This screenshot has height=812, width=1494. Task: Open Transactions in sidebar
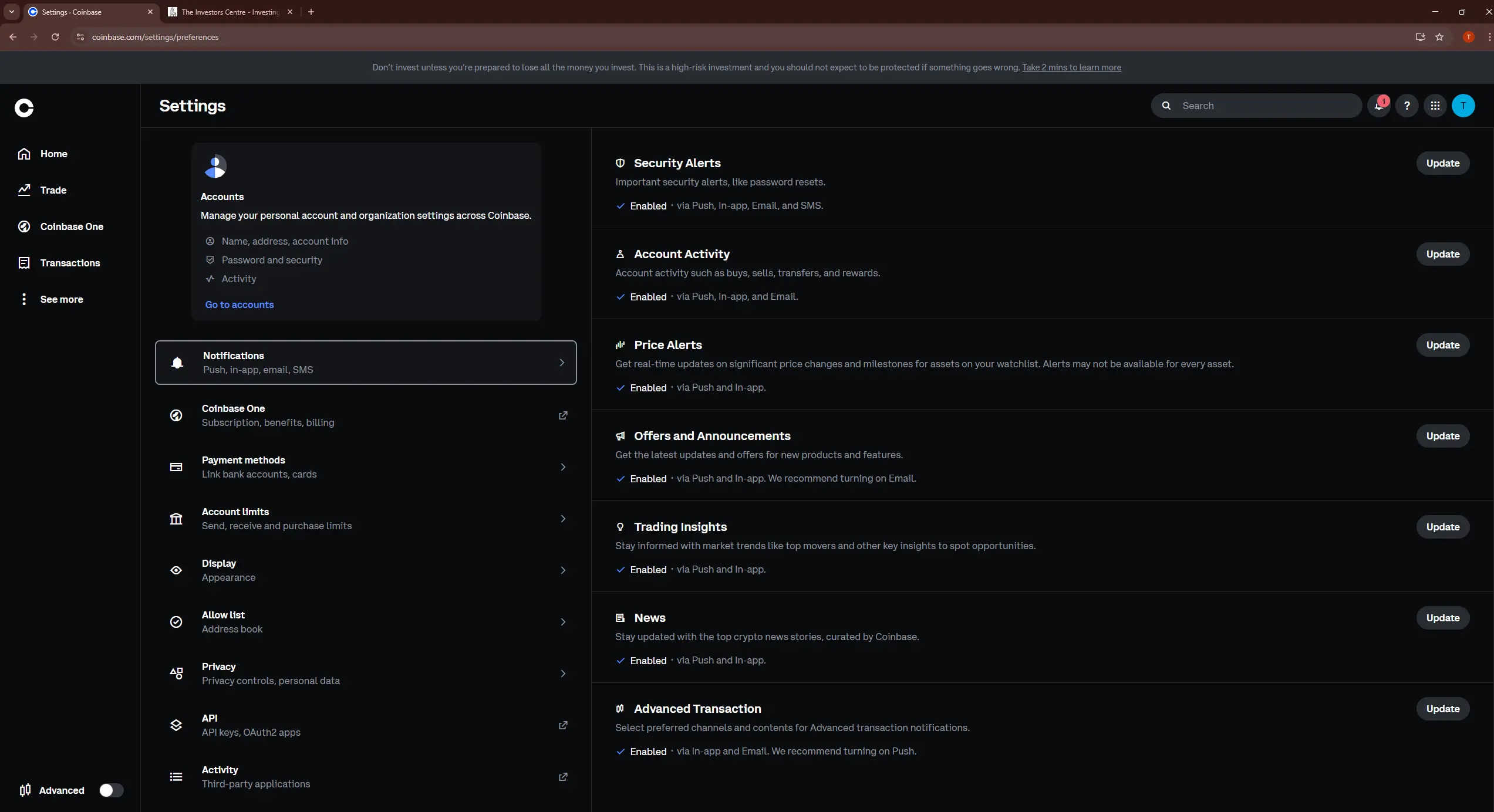59,263
